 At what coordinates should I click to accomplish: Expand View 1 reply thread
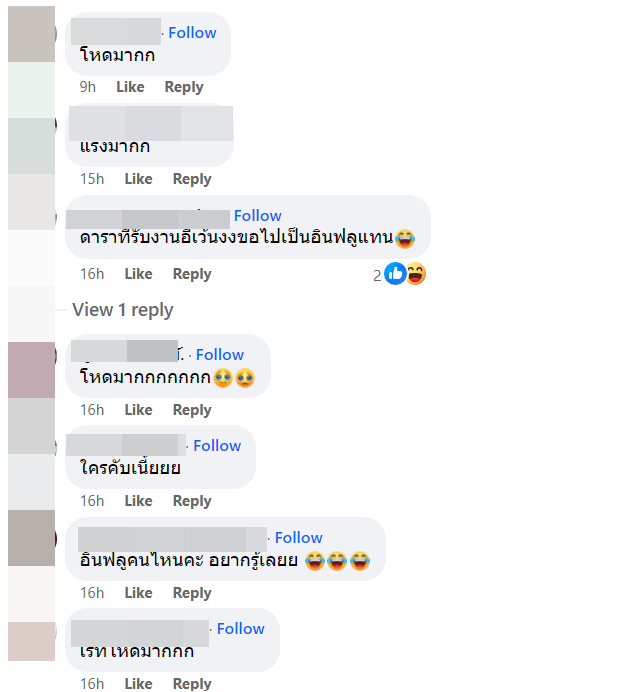(123, 310)
